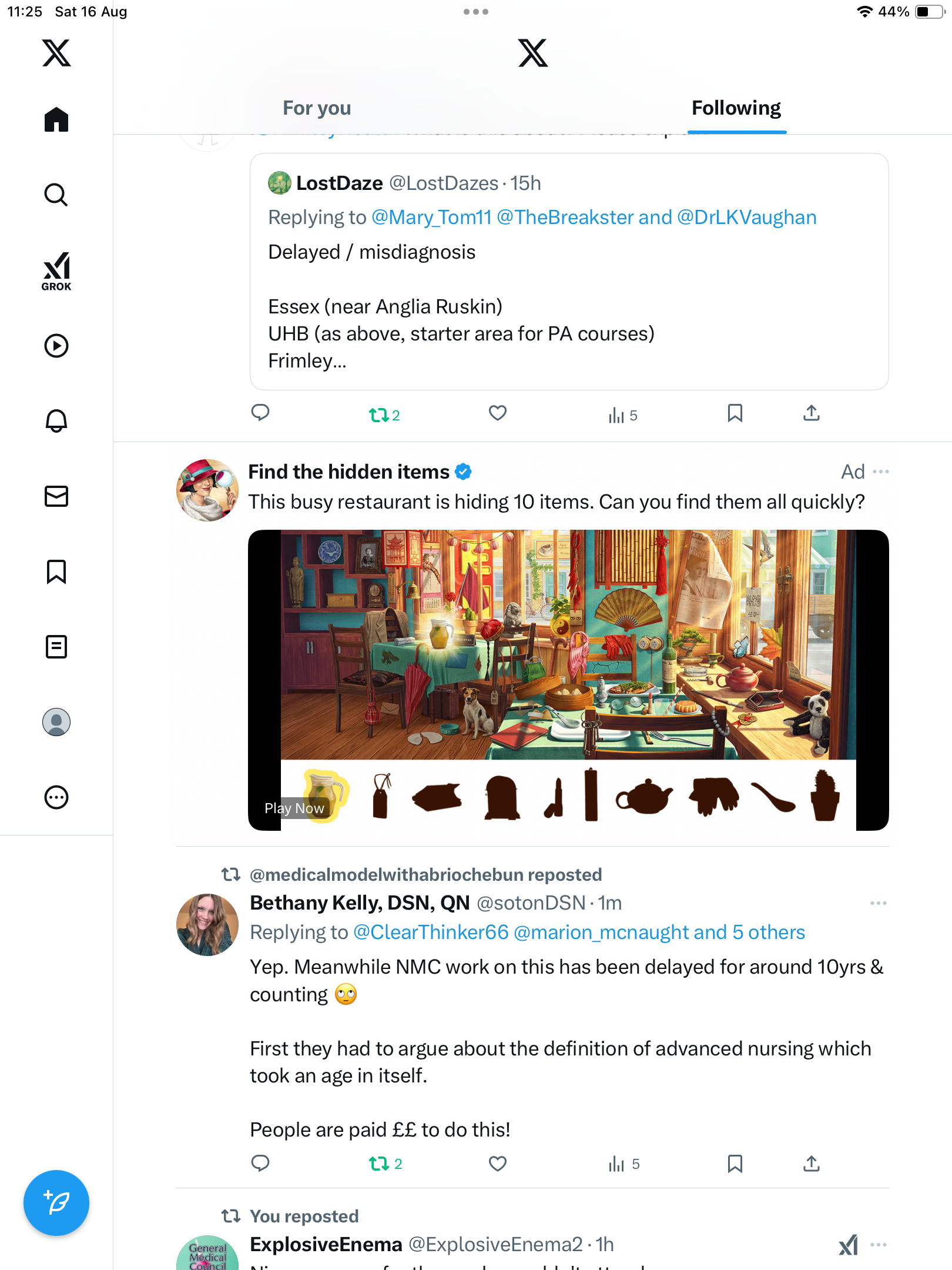Select the Following tab

736,108
